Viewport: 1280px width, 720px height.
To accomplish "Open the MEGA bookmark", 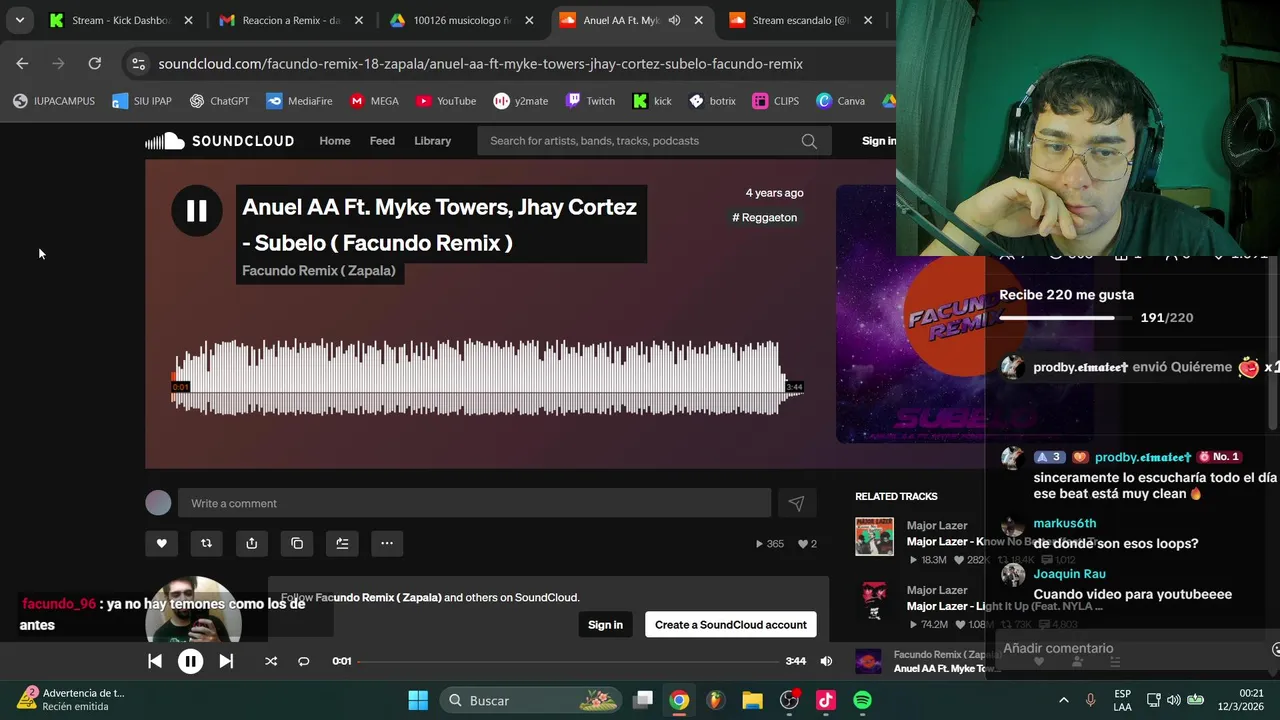I will click(x=375, y=101).
